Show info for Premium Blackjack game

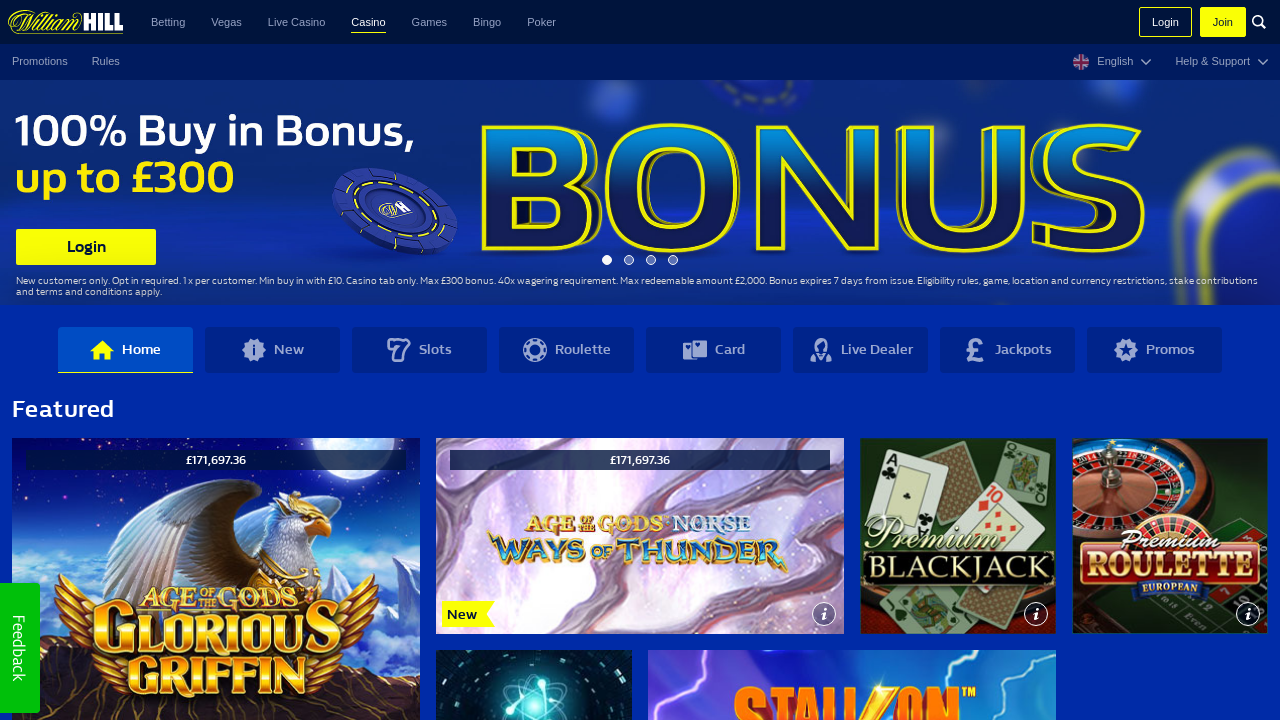click(1036, 614)
